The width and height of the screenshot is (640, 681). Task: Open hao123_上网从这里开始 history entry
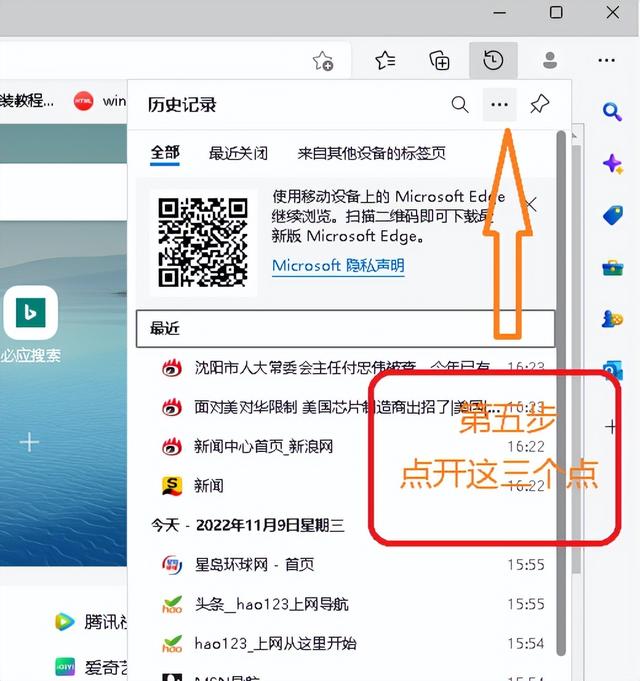345,643
